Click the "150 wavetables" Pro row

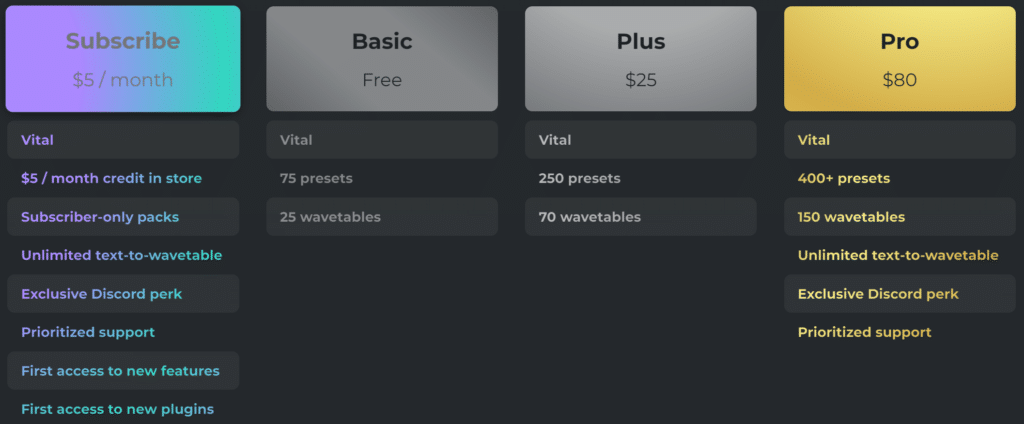click(x=900, y=217)
